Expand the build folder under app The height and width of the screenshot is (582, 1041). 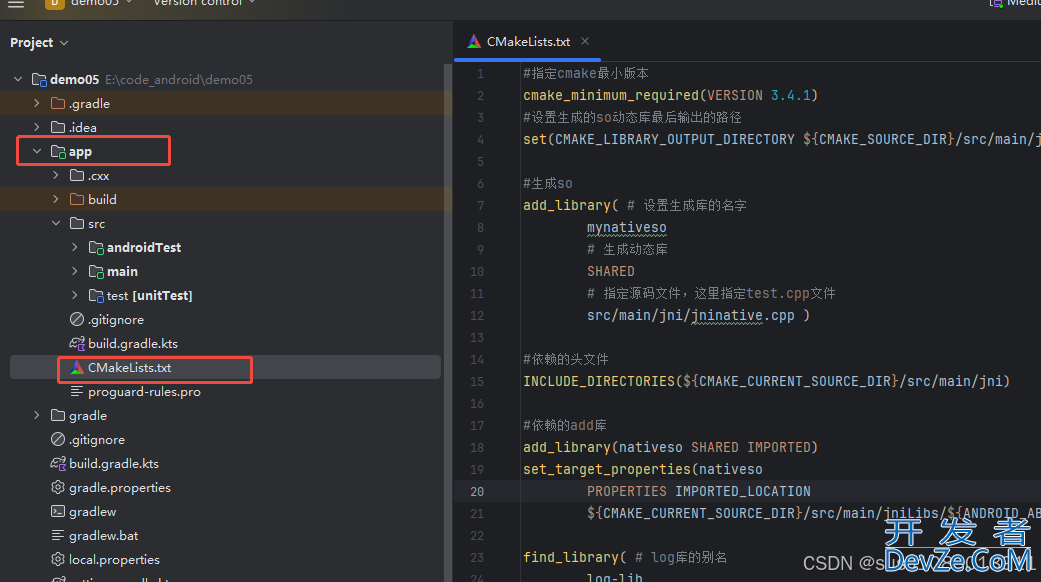pos(56,199)
